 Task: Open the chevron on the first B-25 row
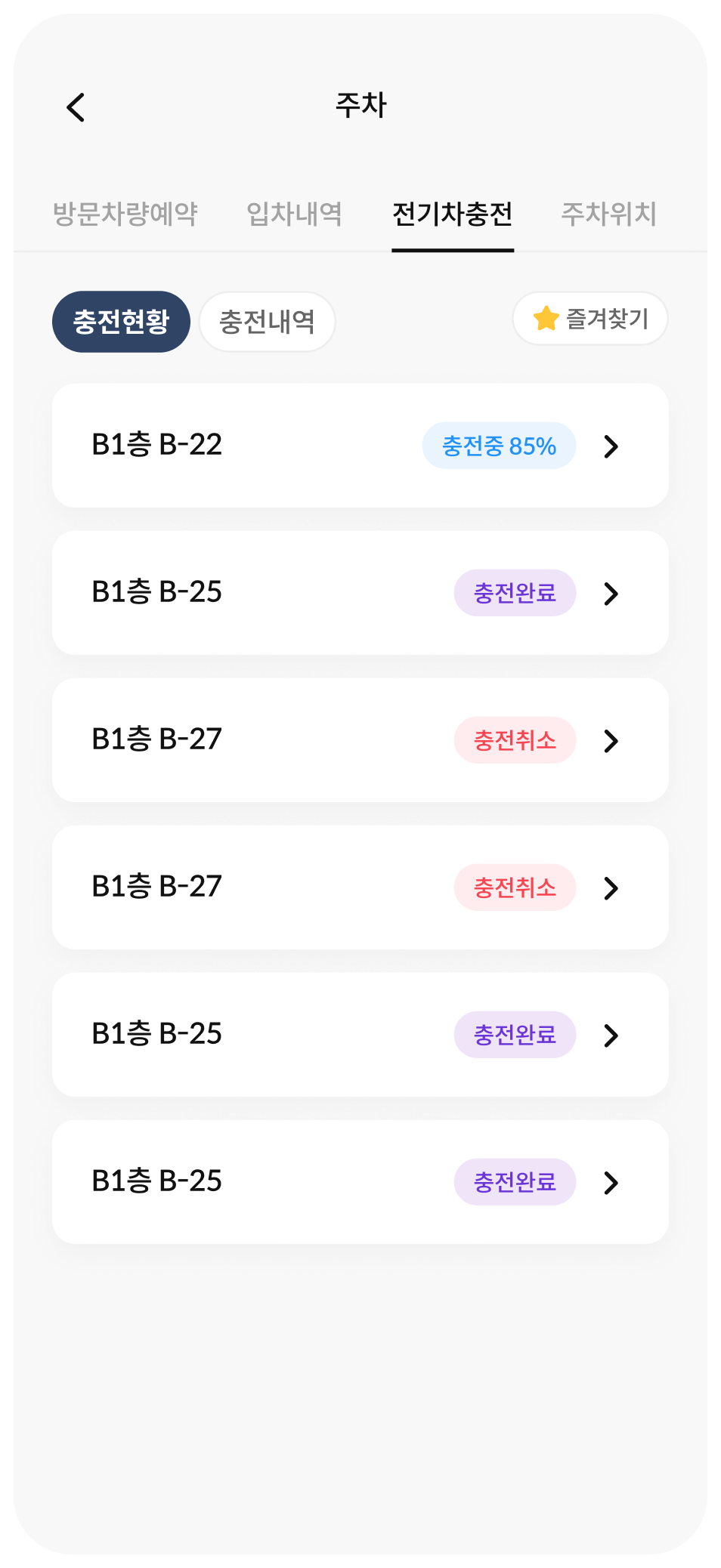611,594
